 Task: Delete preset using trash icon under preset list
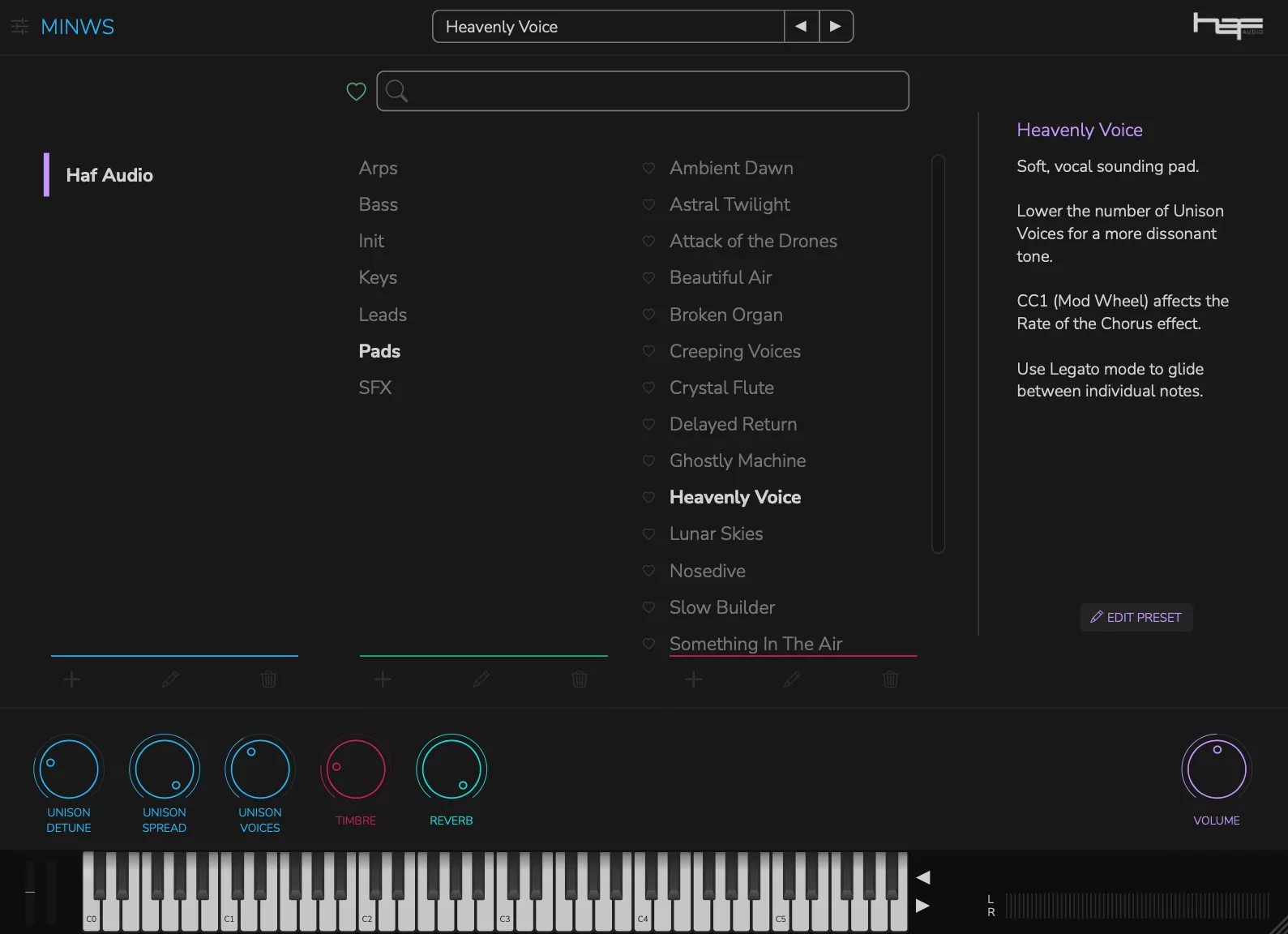click(x=890, y=679)
